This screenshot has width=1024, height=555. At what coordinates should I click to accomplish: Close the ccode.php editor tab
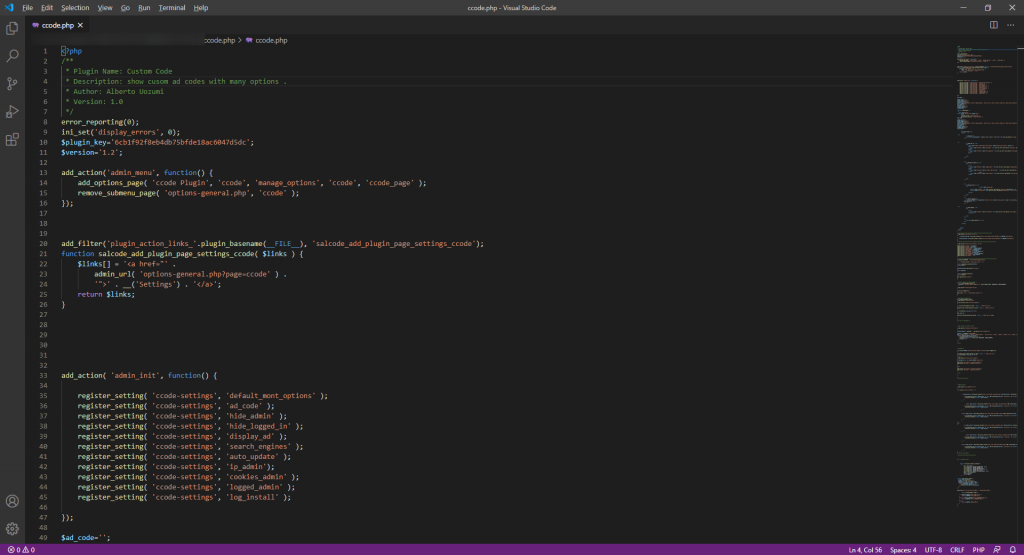(80, 25)
